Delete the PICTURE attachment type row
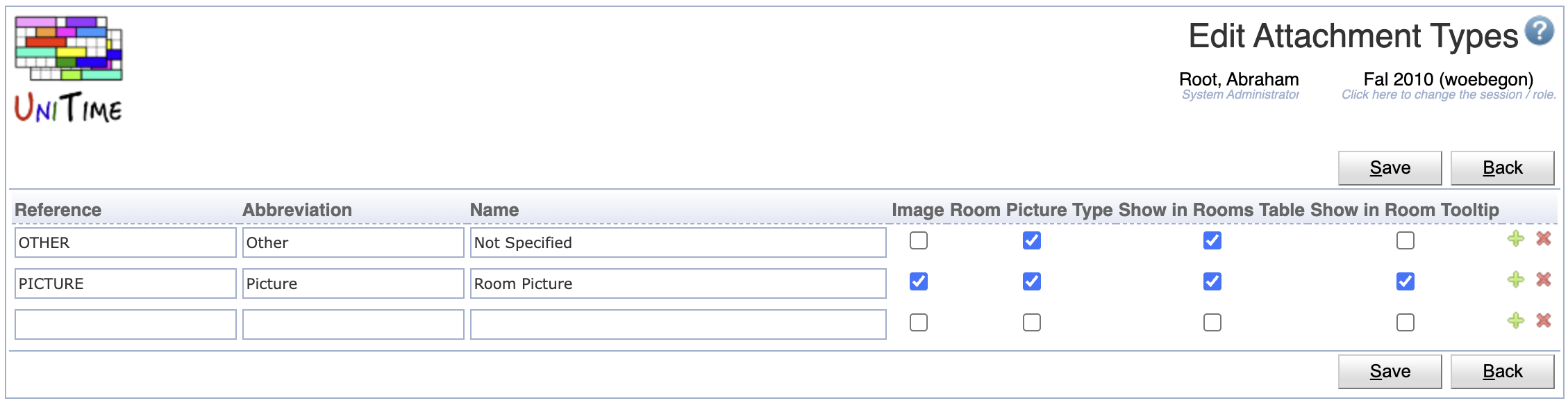The image size is (1568, 403). coord(1544,280)
